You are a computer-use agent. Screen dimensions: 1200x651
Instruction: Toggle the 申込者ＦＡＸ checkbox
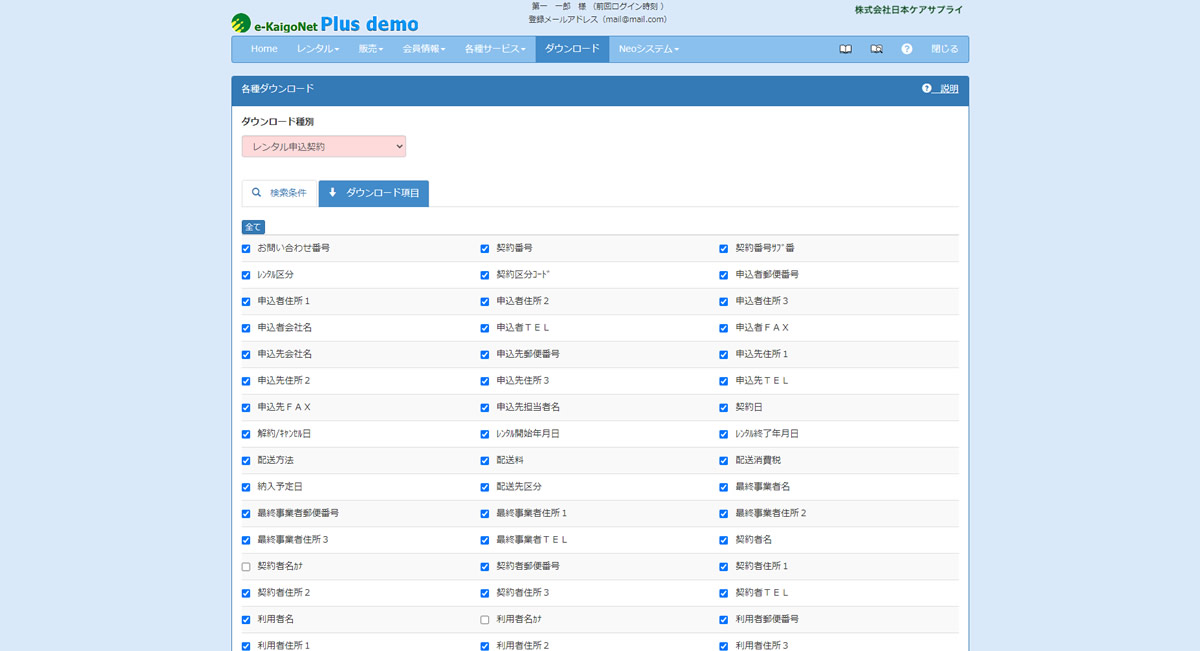[724, 328]
